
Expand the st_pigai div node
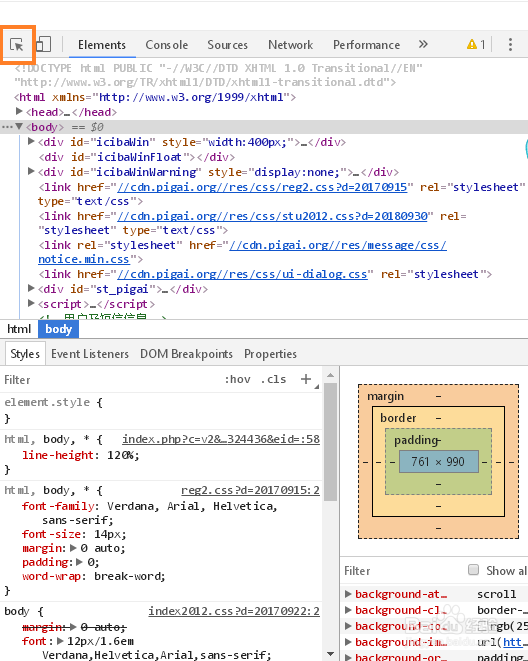point(31,288)
